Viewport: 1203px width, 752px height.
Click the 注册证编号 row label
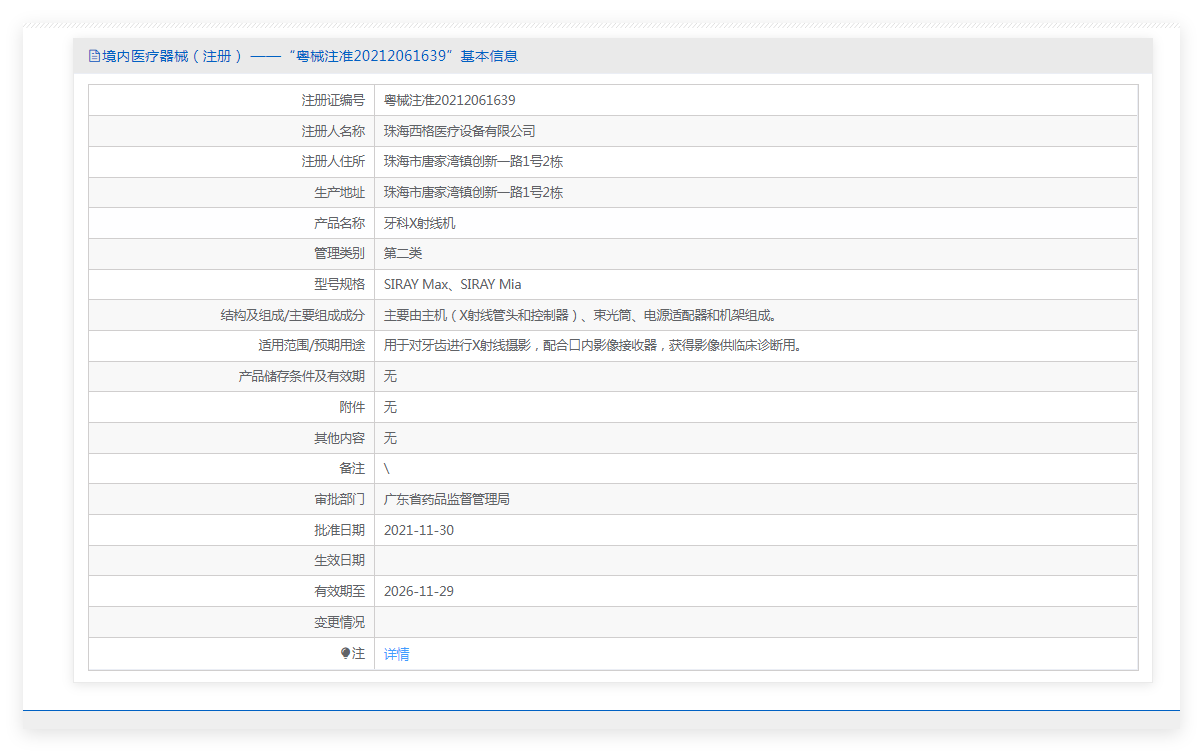click(333, 100)
